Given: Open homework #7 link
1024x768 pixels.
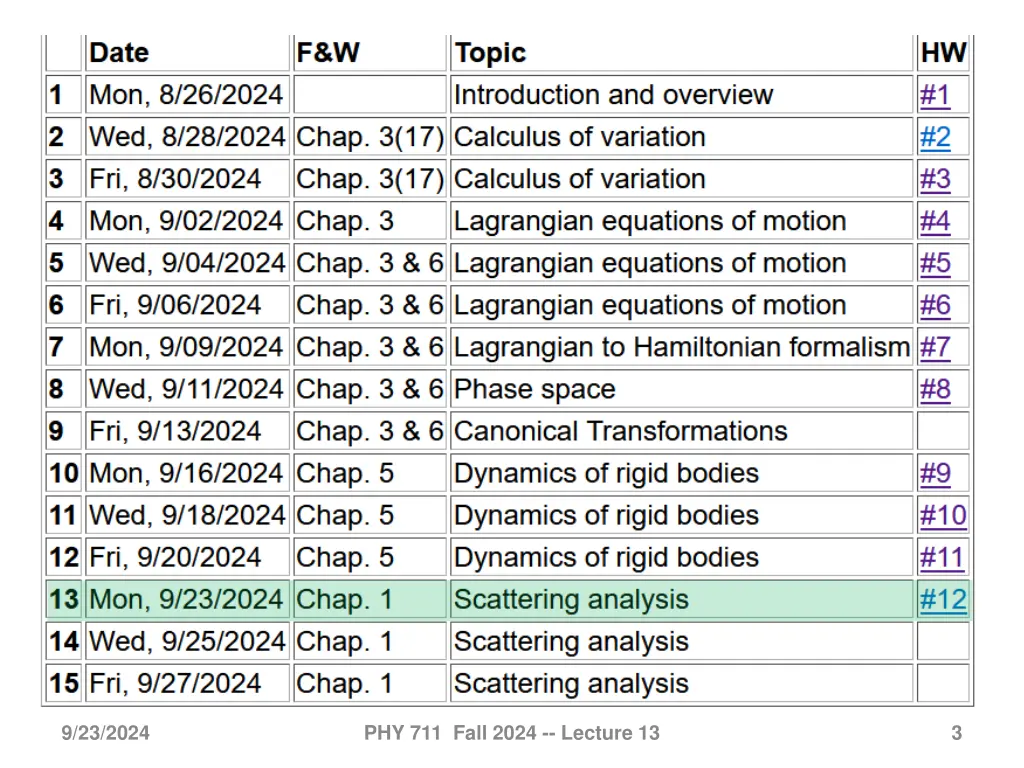Looking at the screenshot, I should tap(935, 347).
